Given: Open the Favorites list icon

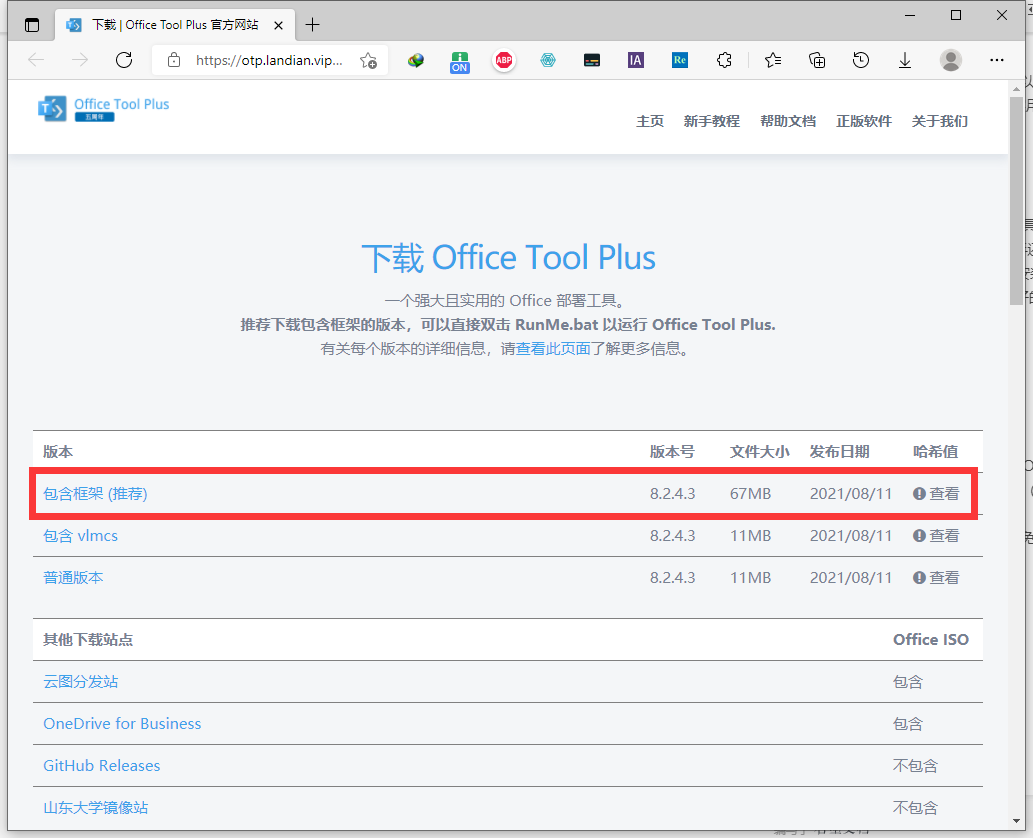Looking at the screenshot, I should point(773,60).
